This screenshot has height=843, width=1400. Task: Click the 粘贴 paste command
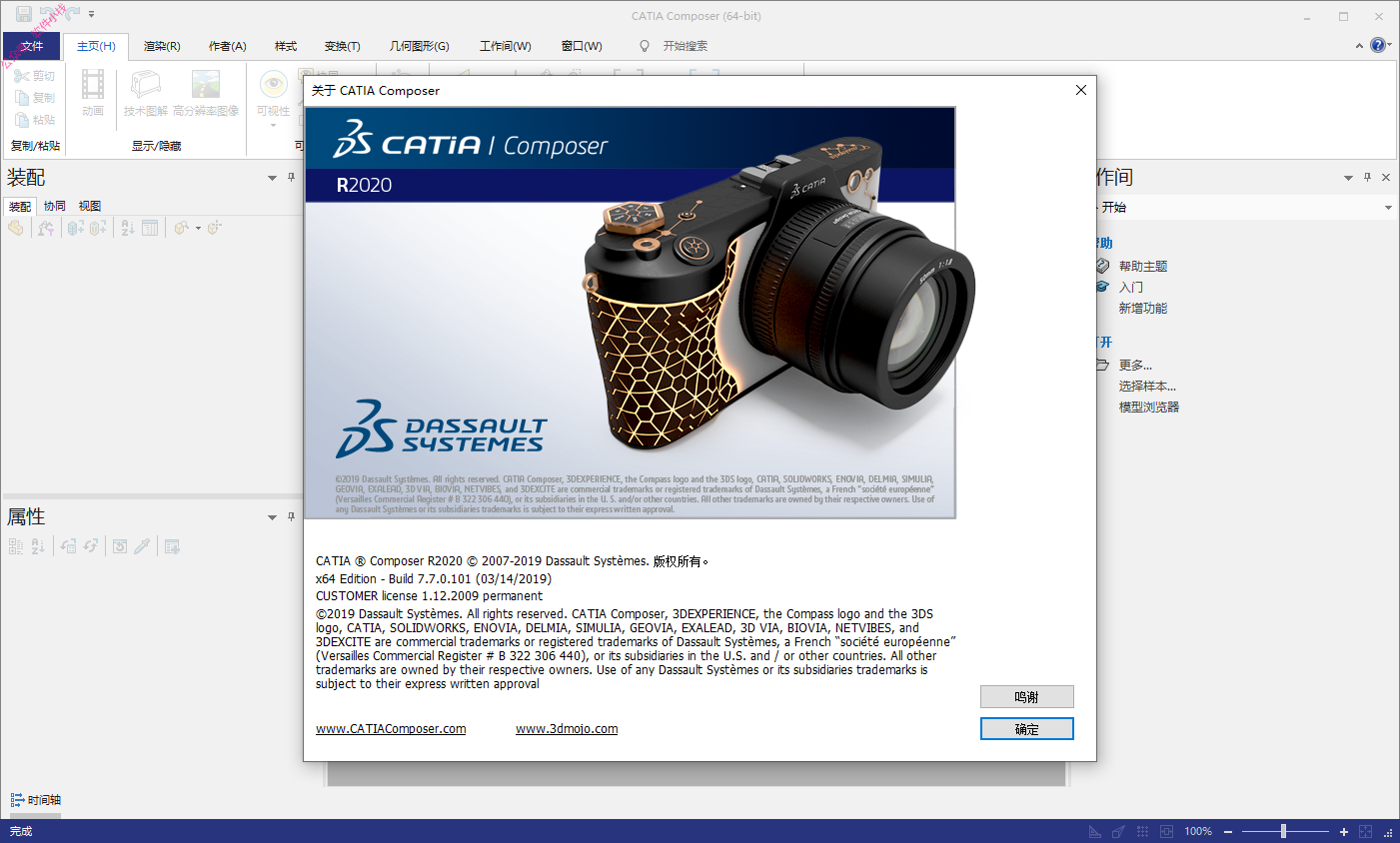tap(35, 120)
